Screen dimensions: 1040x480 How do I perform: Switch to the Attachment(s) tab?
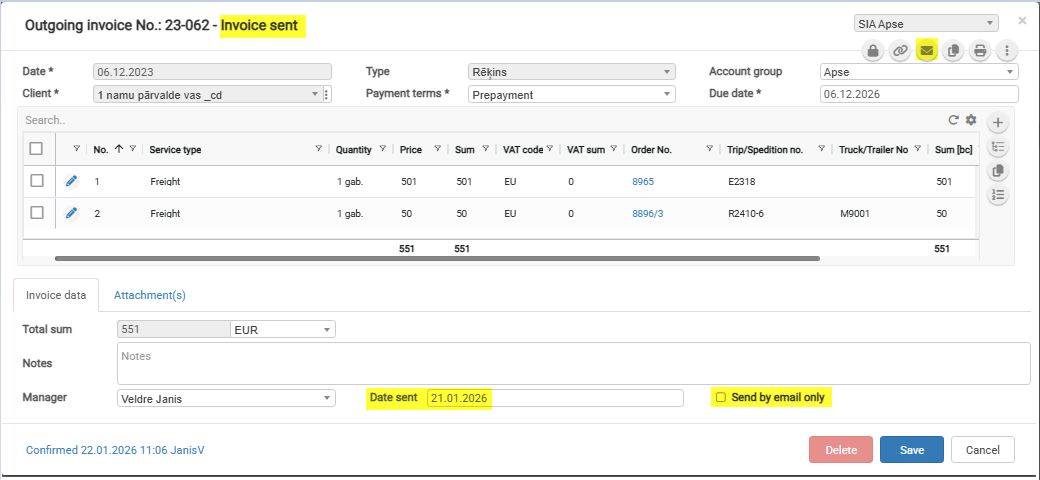coord(149,295)
